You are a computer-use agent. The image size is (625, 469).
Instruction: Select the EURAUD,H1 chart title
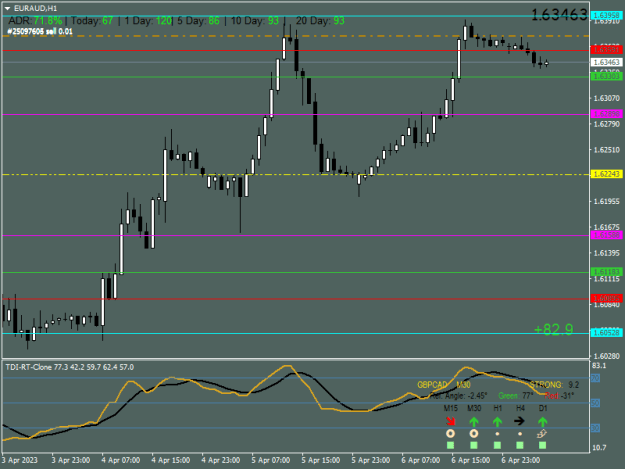(x=35, y=8)
